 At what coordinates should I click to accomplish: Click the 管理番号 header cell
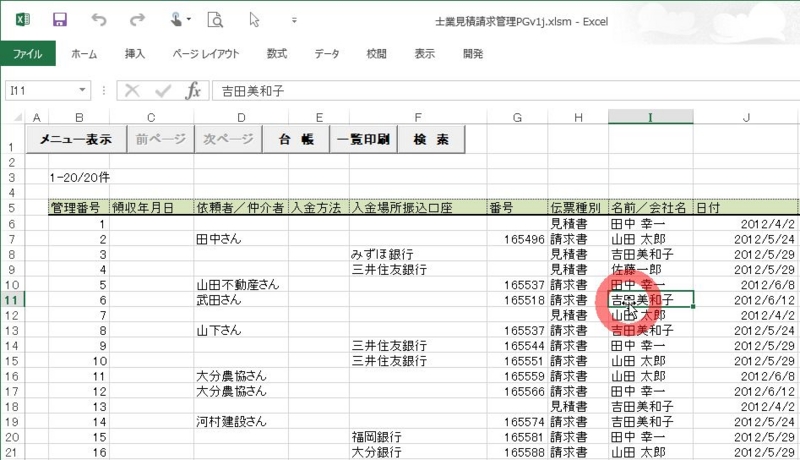[79, 208]
